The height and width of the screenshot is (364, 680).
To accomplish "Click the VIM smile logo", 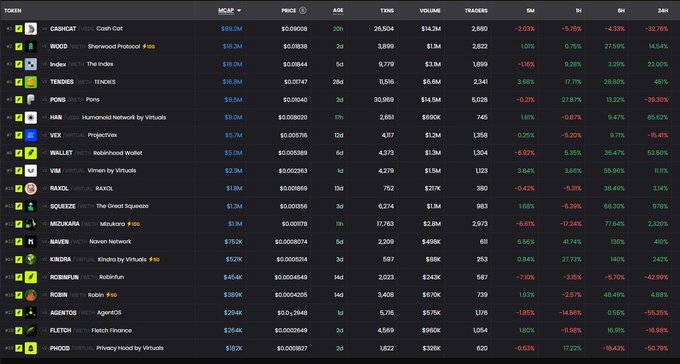I will [31, 171].
